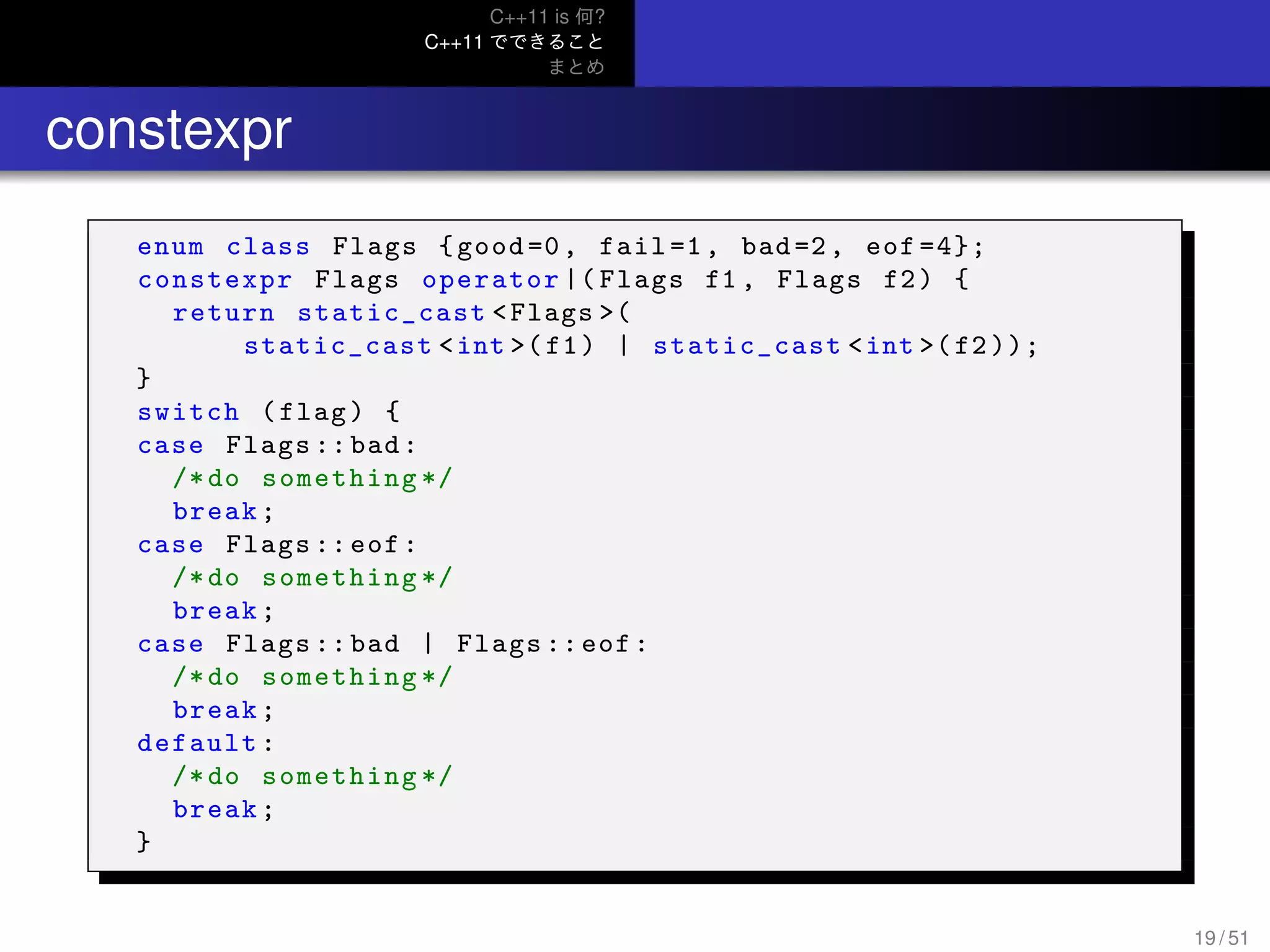Click the comment under 'default:'
The height and width of the screenshot is (952, 1270).
[x=313, y=776]
